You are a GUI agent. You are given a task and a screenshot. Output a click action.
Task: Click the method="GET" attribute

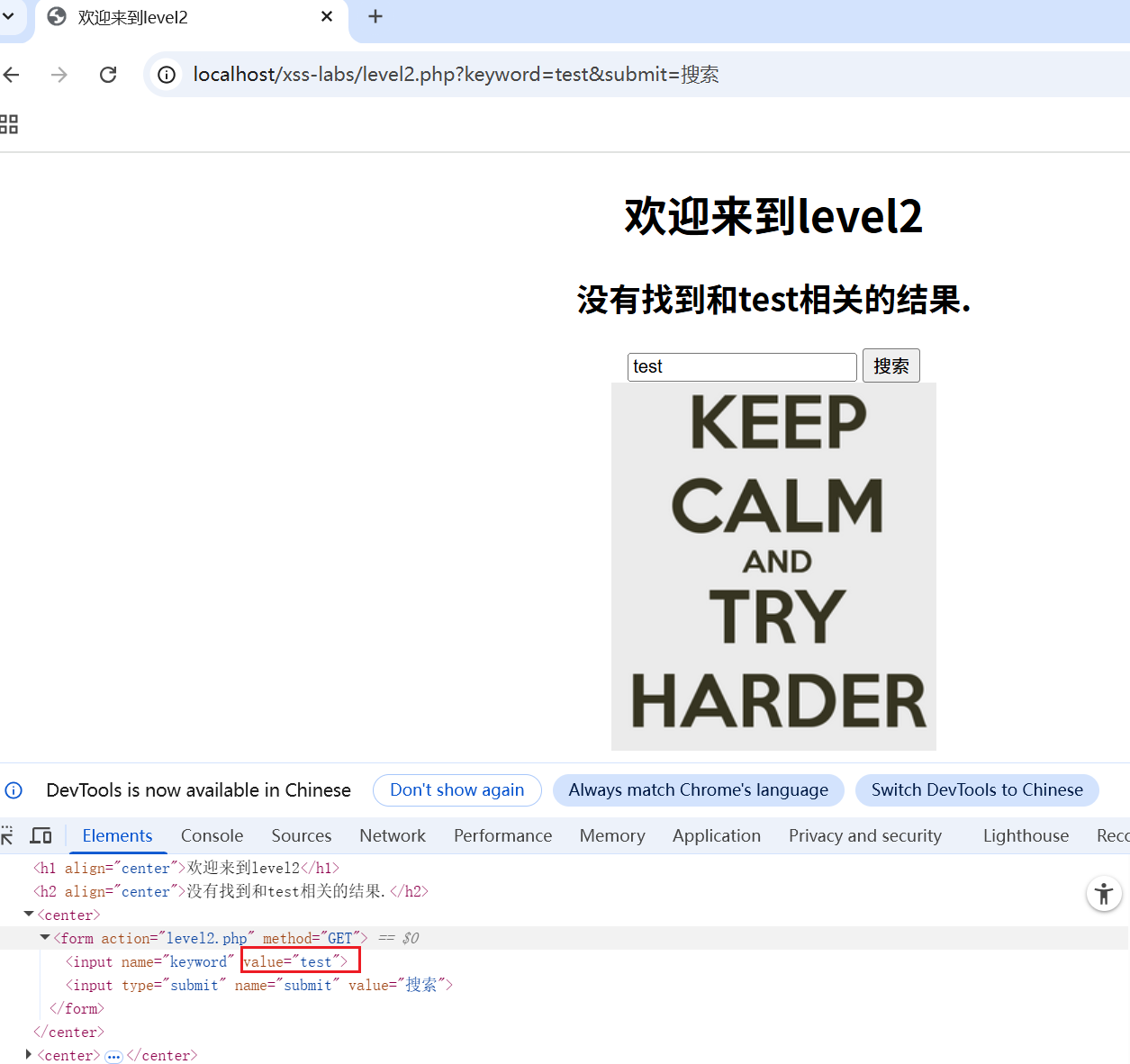coord(311,938)
